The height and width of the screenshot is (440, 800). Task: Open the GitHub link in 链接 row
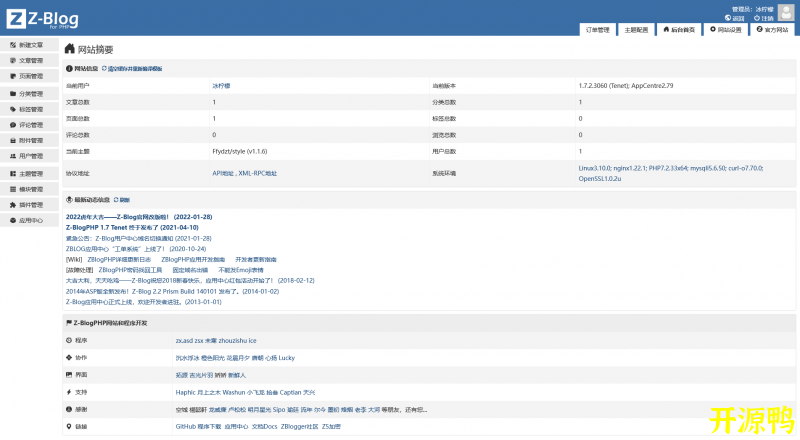click(x=185, y=427)
